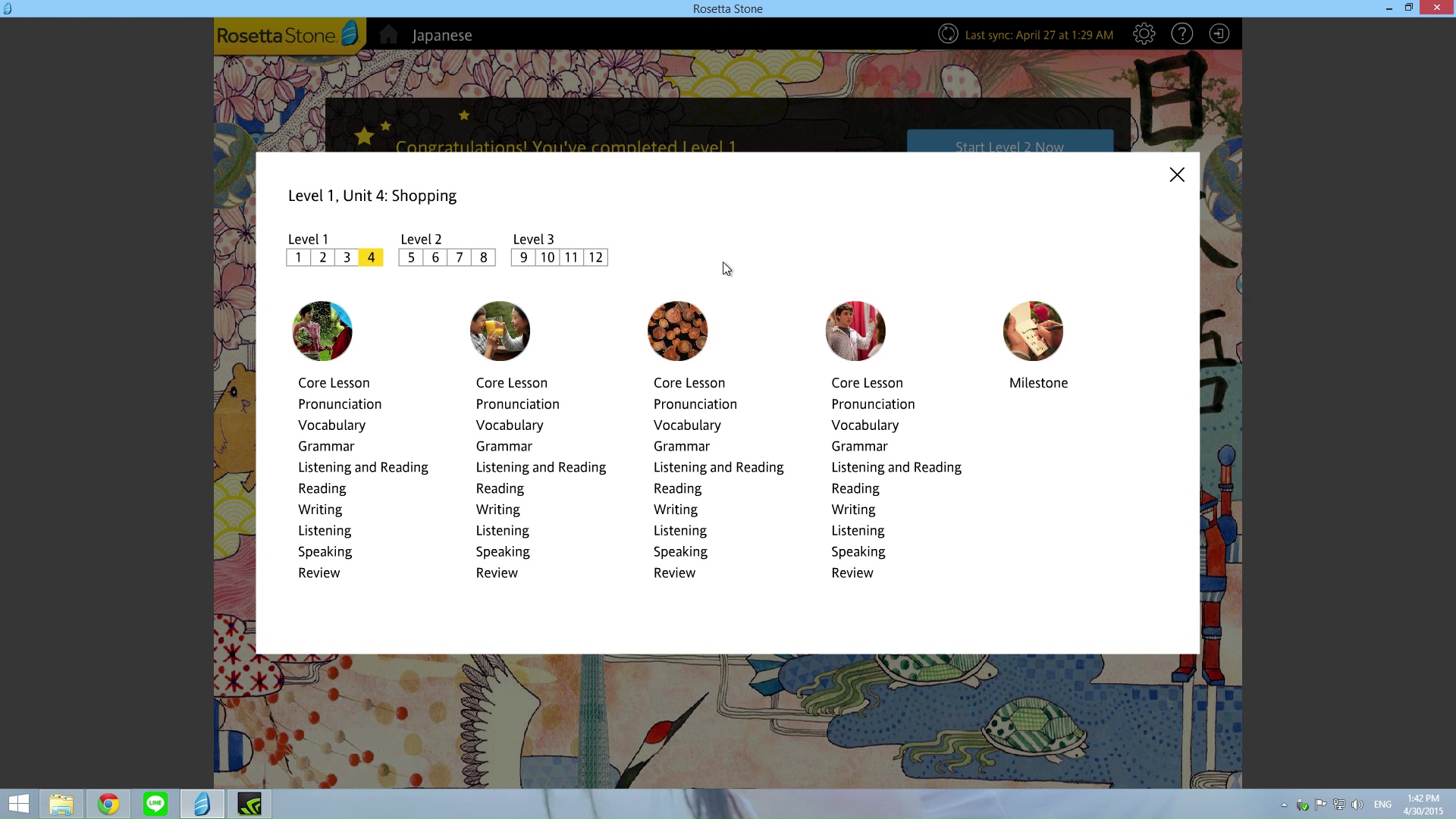Screen dimensions: 1456x819
Task: Open Core Lesson in first lesson column
Action: (x=334, y=383)
